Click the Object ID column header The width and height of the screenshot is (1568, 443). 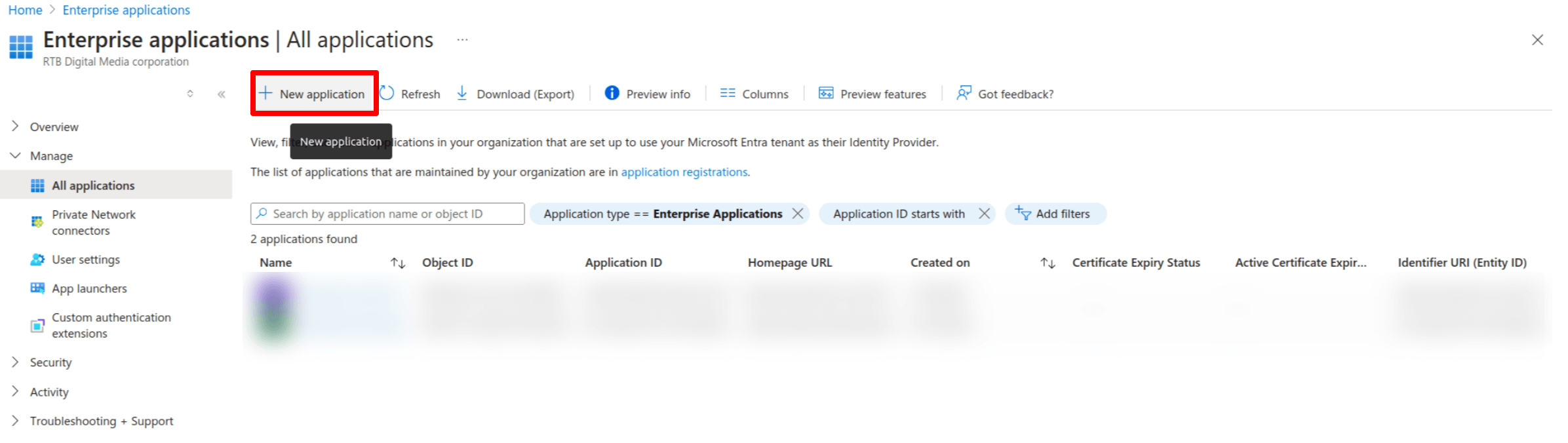447,262
